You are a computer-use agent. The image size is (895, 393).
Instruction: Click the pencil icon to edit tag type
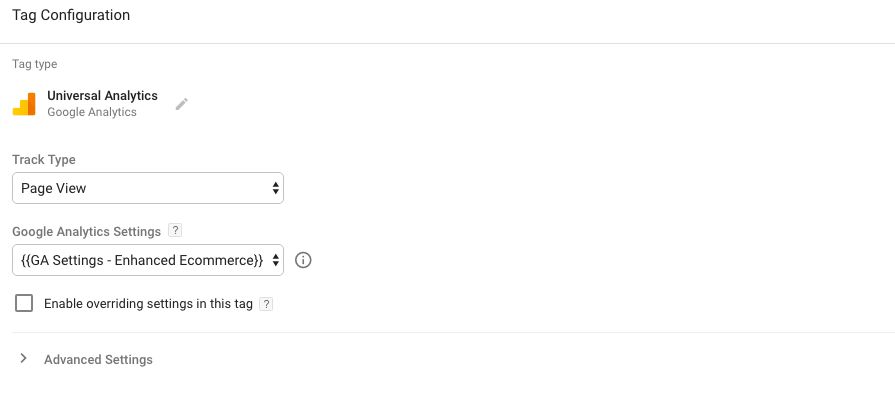(x=182, y=104)
